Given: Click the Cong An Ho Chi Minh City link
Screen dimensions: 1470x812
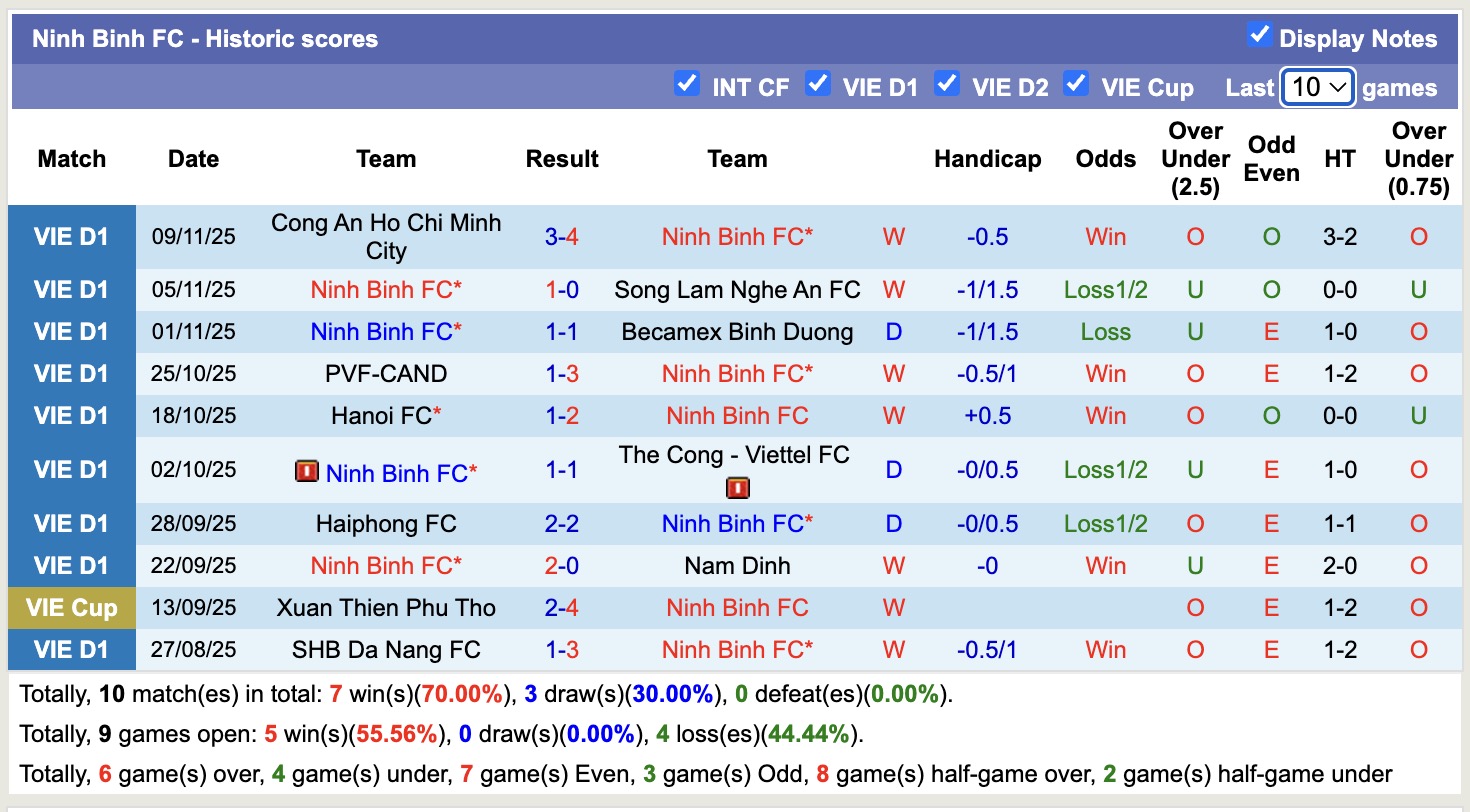Looking at the screenshot, I should point(386,236).
